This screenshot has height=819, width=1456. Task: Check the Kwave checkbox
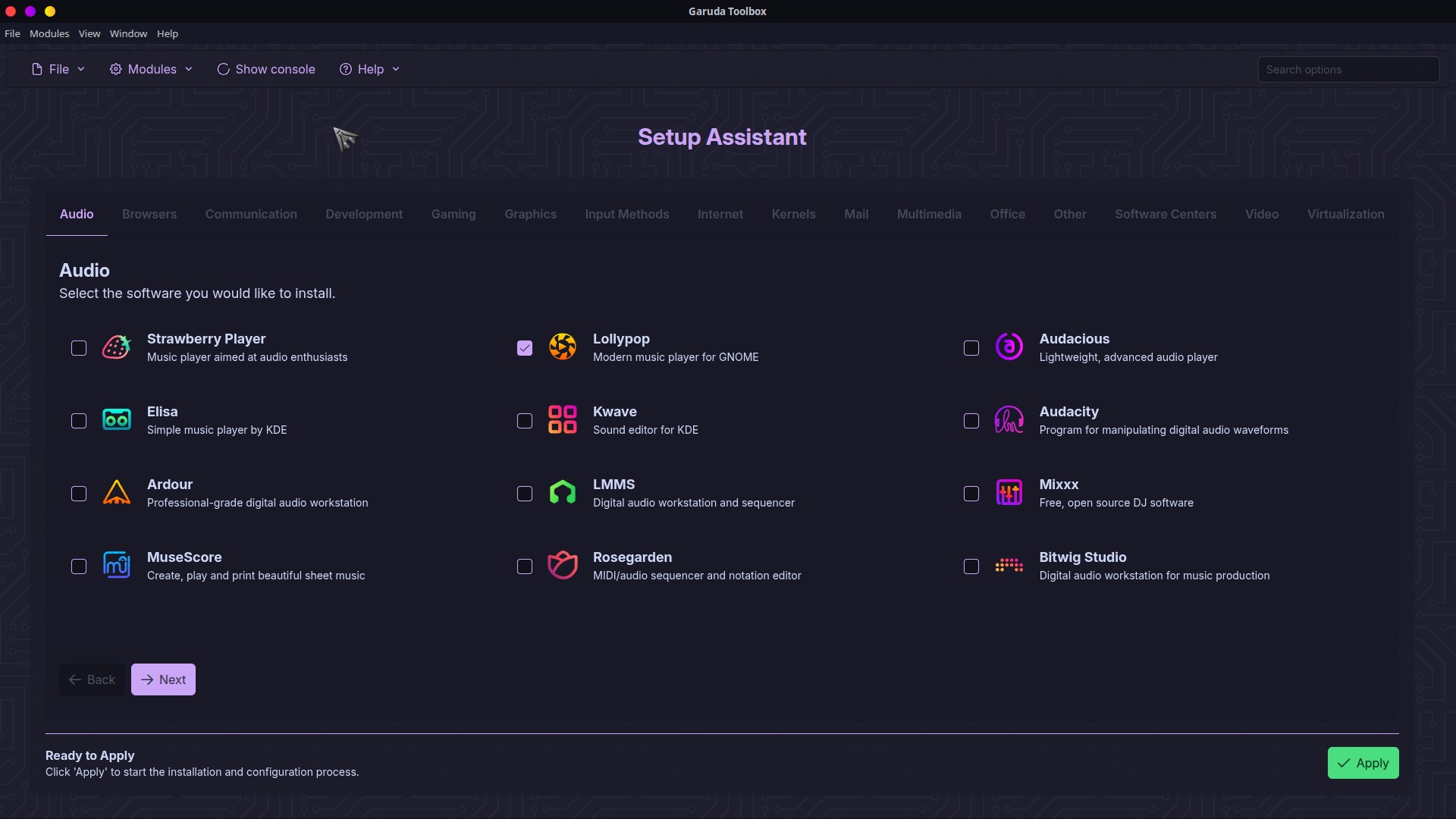(525, 421)
